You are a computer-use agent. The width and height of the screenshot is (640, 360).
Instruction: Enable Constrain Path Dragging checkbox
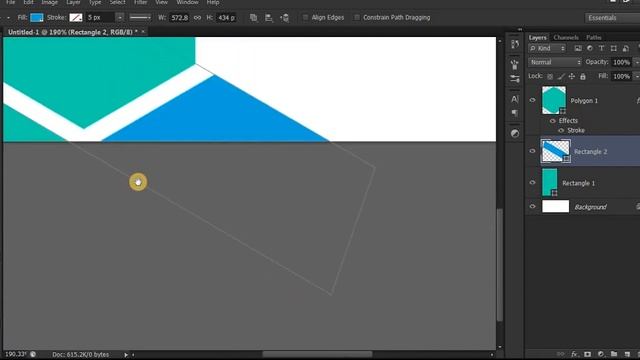tap(357, 18)
